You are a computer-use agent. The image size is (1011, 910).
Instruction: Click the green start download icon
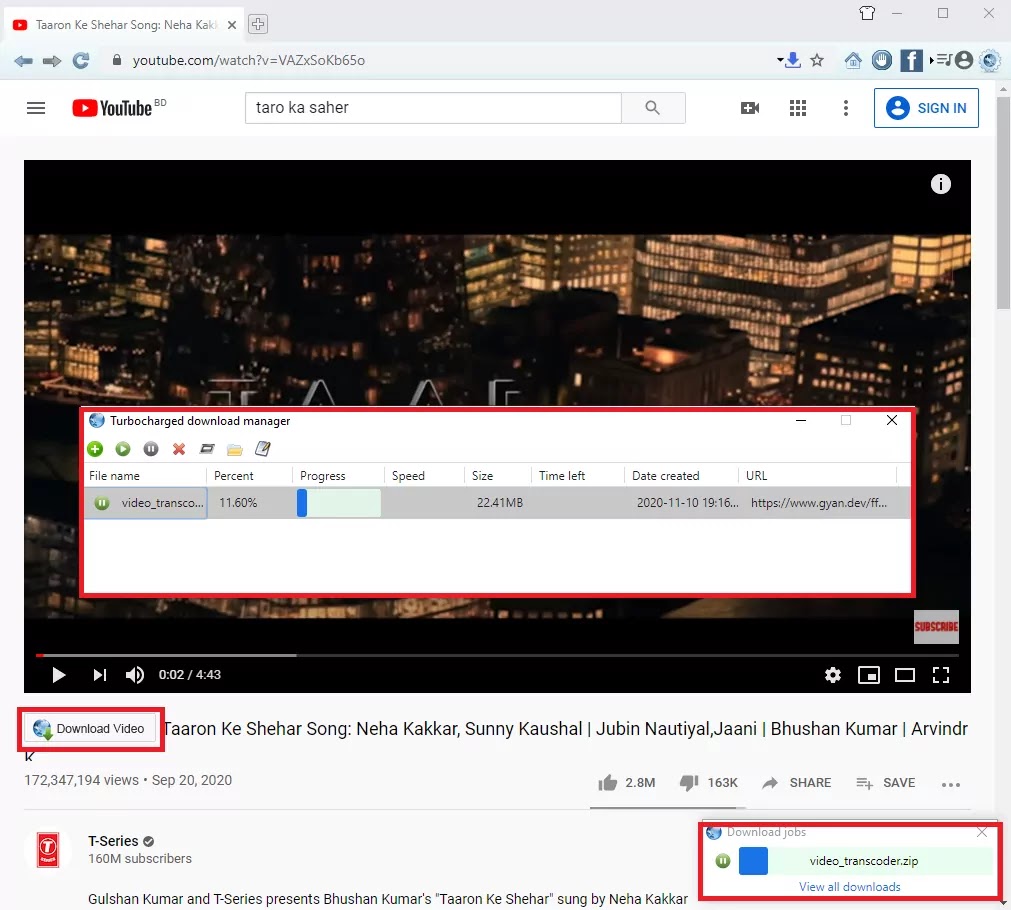(x=123, y=449)
